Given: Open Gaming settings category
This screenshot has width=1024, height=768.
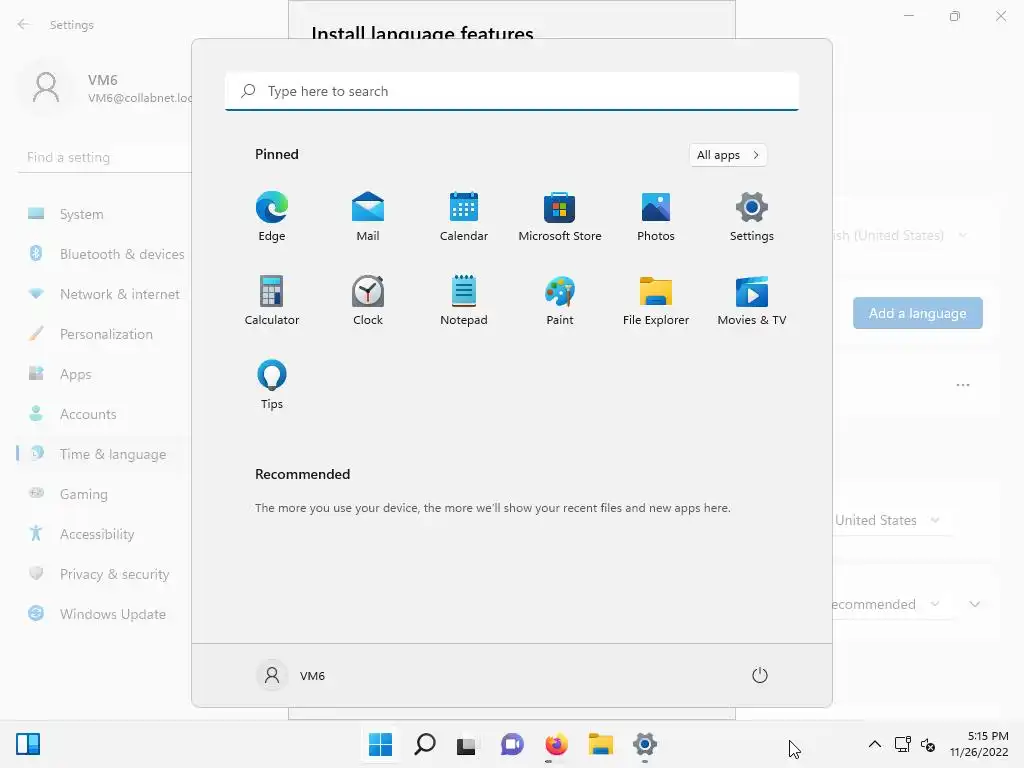Looking at the screenshot, I should 104,494.
